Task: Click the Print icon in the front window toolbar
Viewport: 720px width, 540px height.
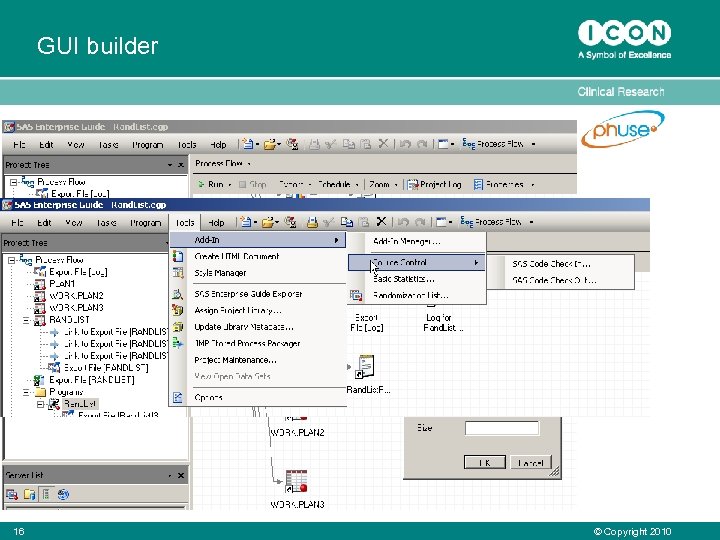Action: click(312, 222)
